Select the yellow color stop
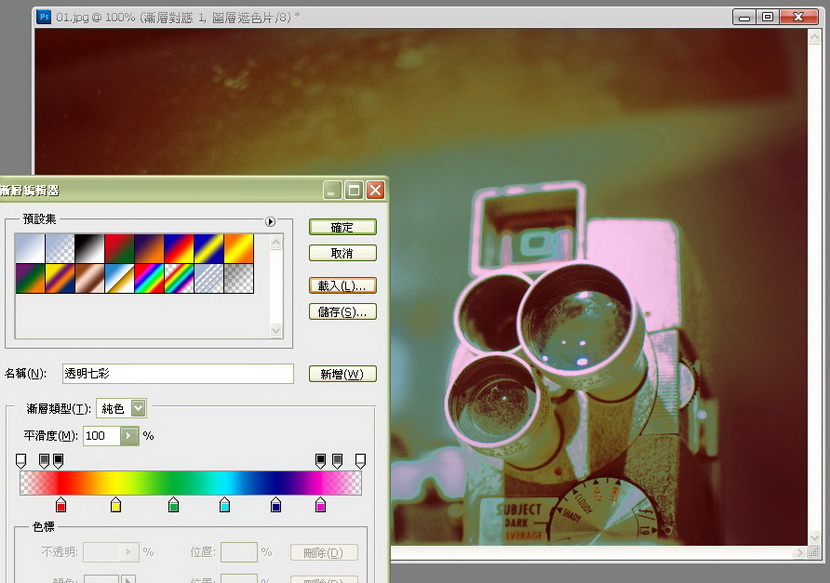The image size is (830, 583). pos(115,505)
